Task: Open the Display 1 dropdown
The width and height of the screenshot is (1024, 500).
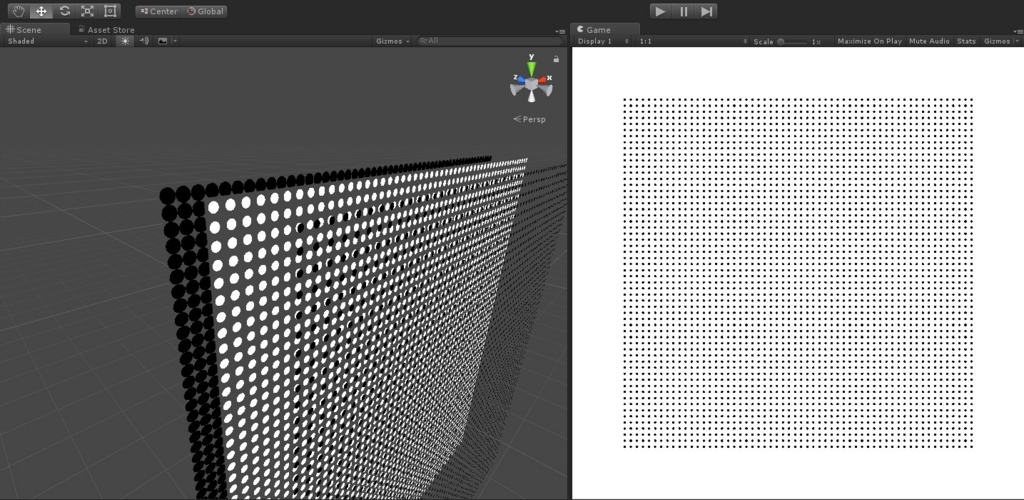Action: click(x=603, y=41)
